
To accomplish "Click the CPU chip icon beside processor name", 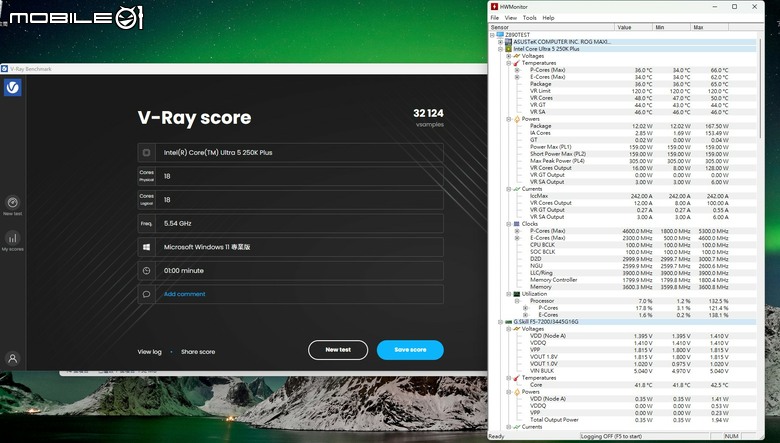I will [146, 153].
